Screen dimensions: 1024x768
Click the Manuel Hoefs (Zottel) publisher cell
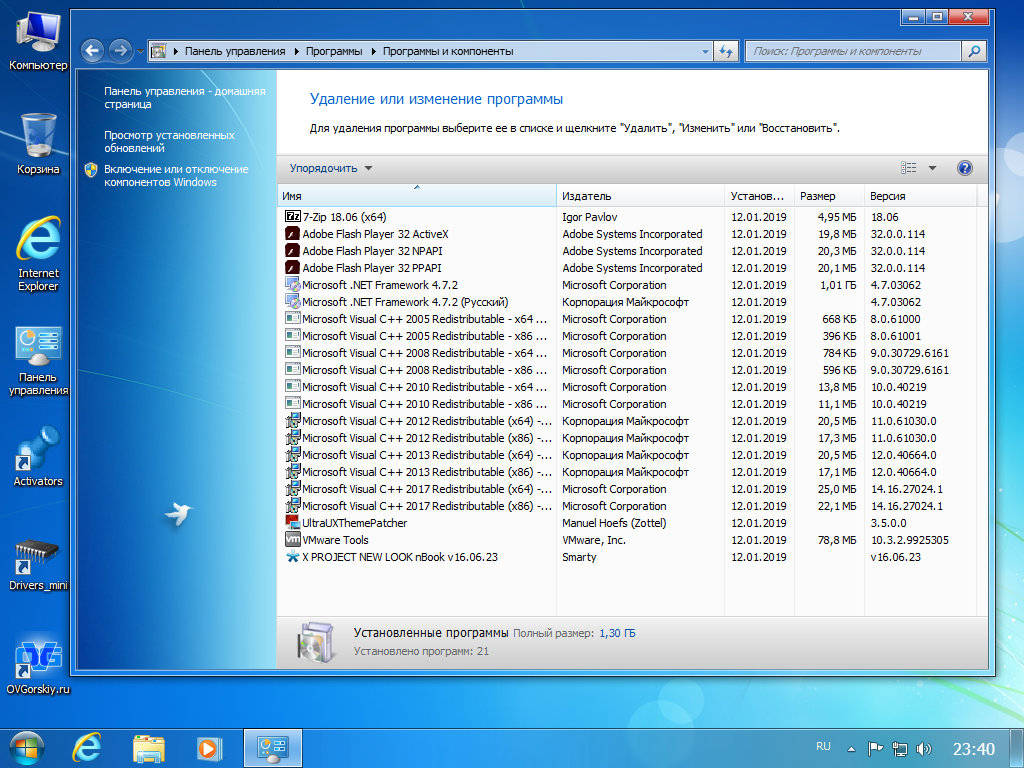pyautogui.click(x=614, y=522)
